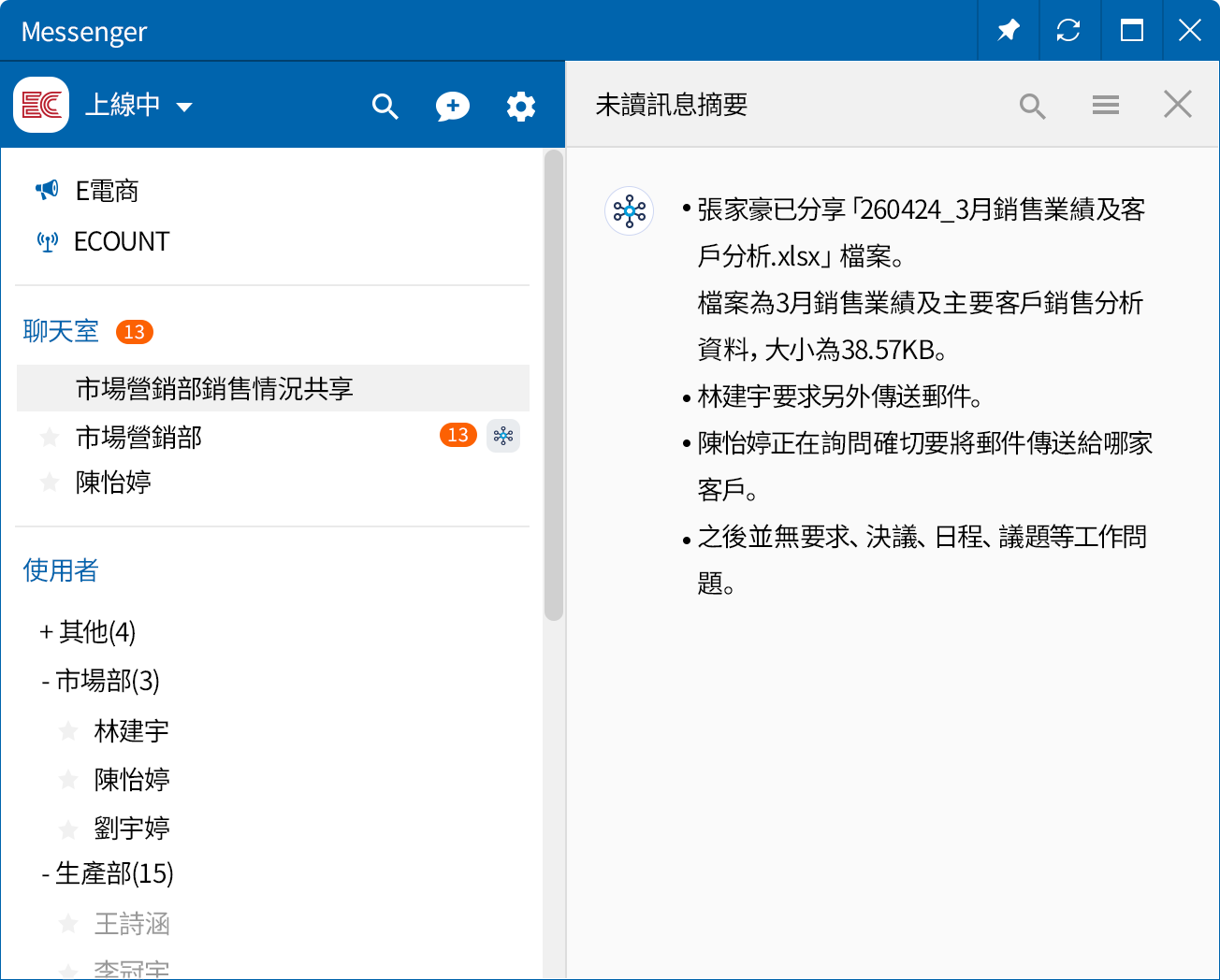The height and width of the screenshot is (980, 1220).
Task: Click the 使用者 section header
Action: [x=61, y=570]
